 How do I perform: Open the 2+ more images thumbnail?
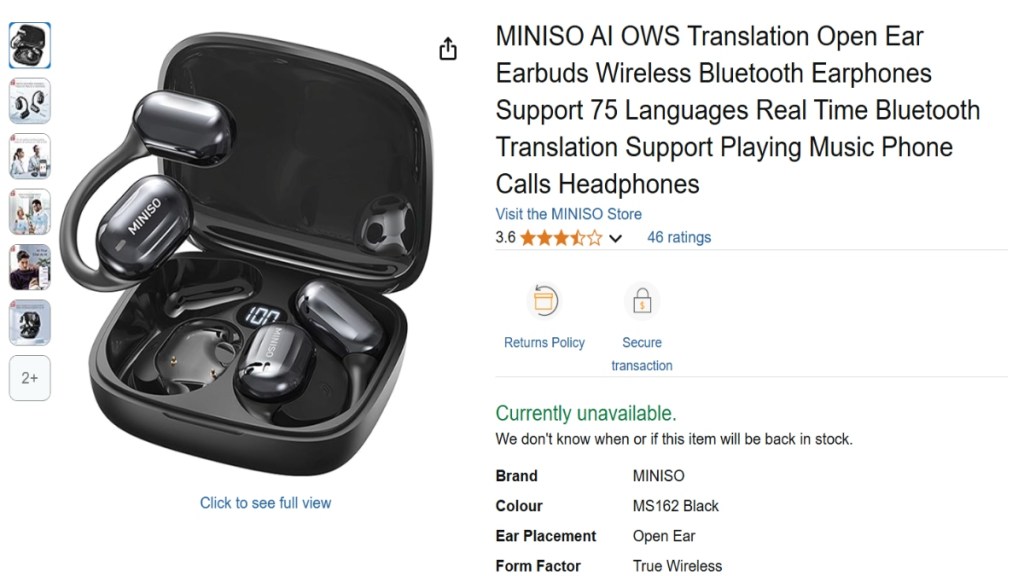(29, 378)
